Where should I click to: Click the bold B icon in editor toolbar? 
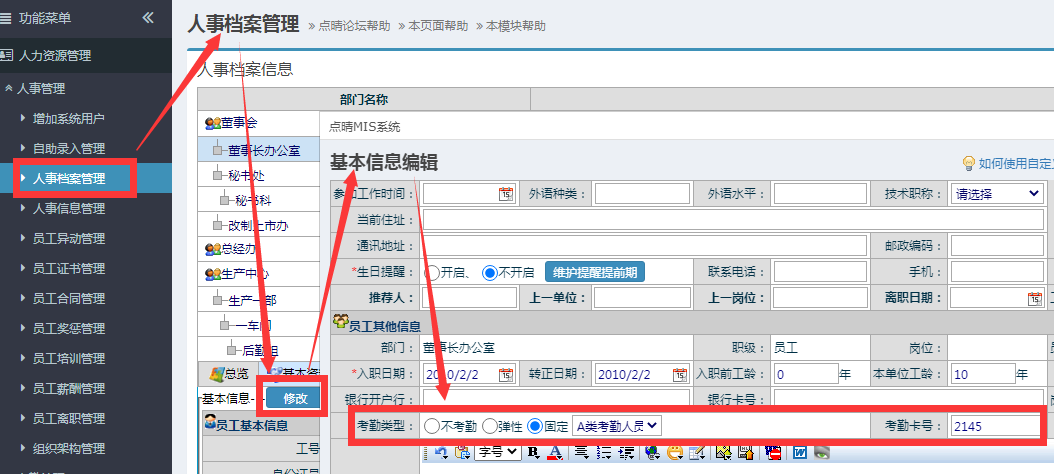[533, 453]
